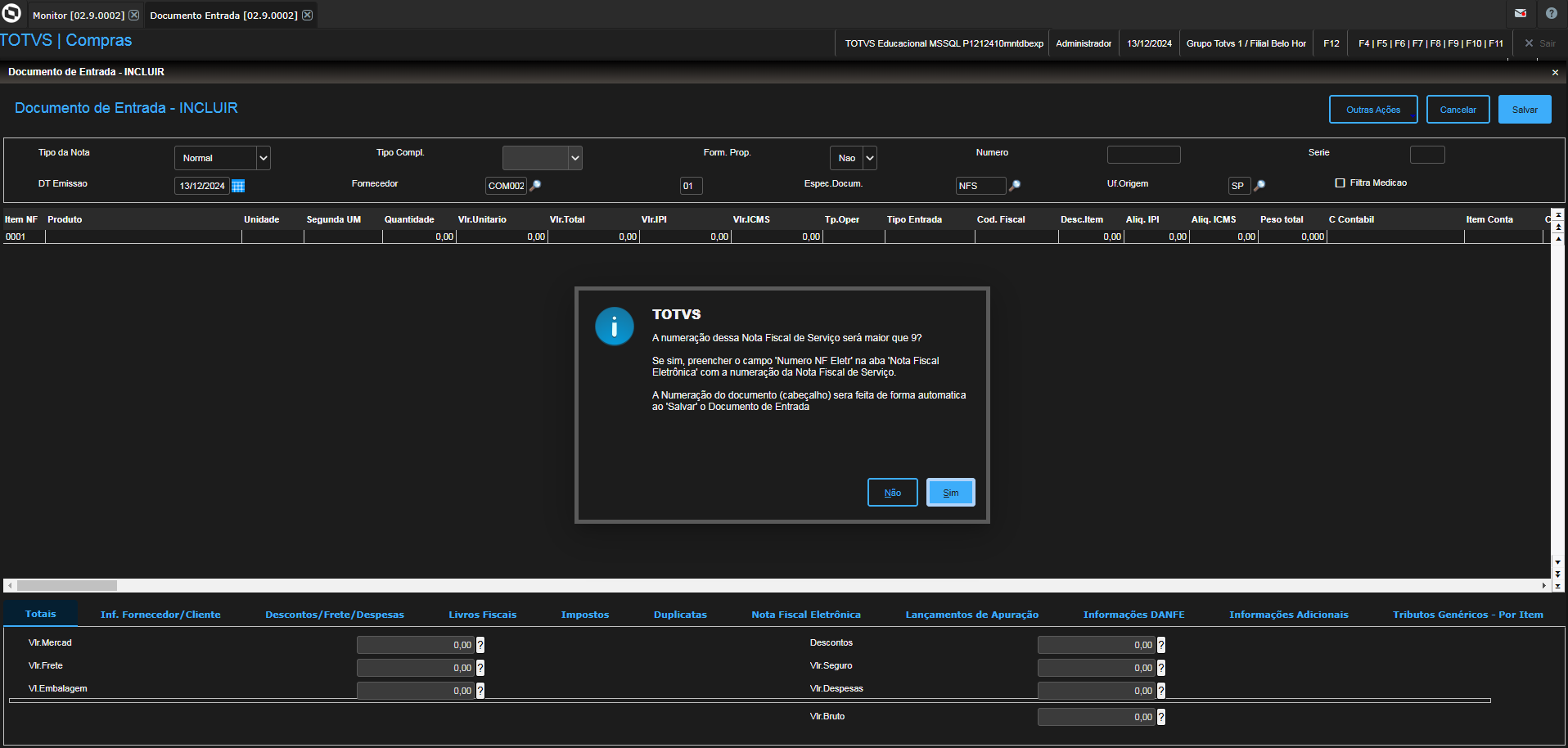
Task: Click help icon beside Vlr.Despesas
Action: tap(1161, 691)
